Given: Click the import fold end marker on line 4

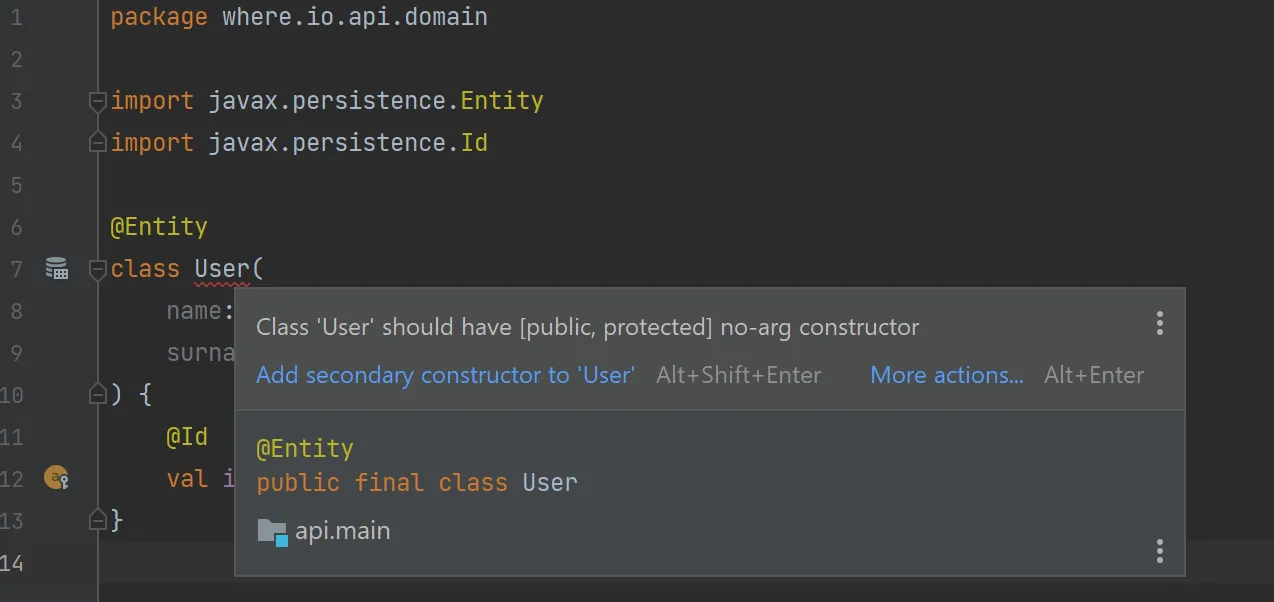Looking at the screenshot, I should click(x=97, y=143).
